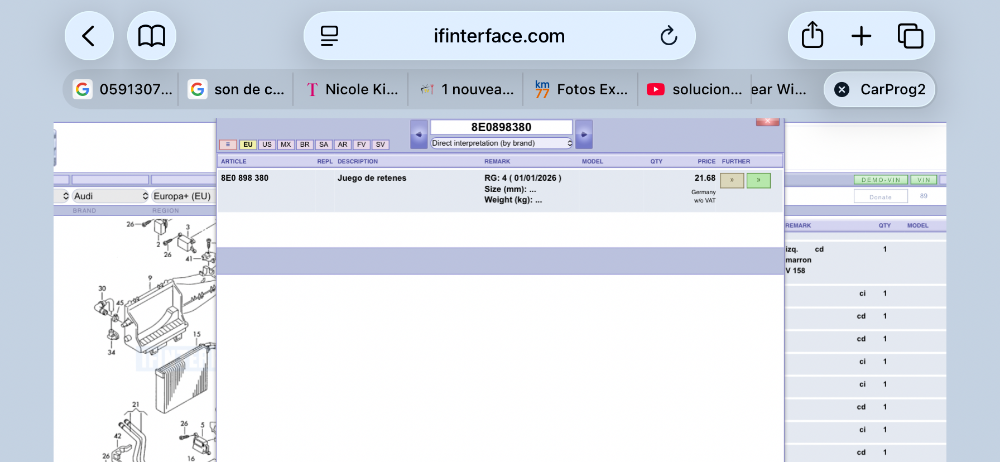The width and height of the screenshot is (1000, 462).
Task: Switch to the Nicole Ki... tab
Action: tap(351, 89)
